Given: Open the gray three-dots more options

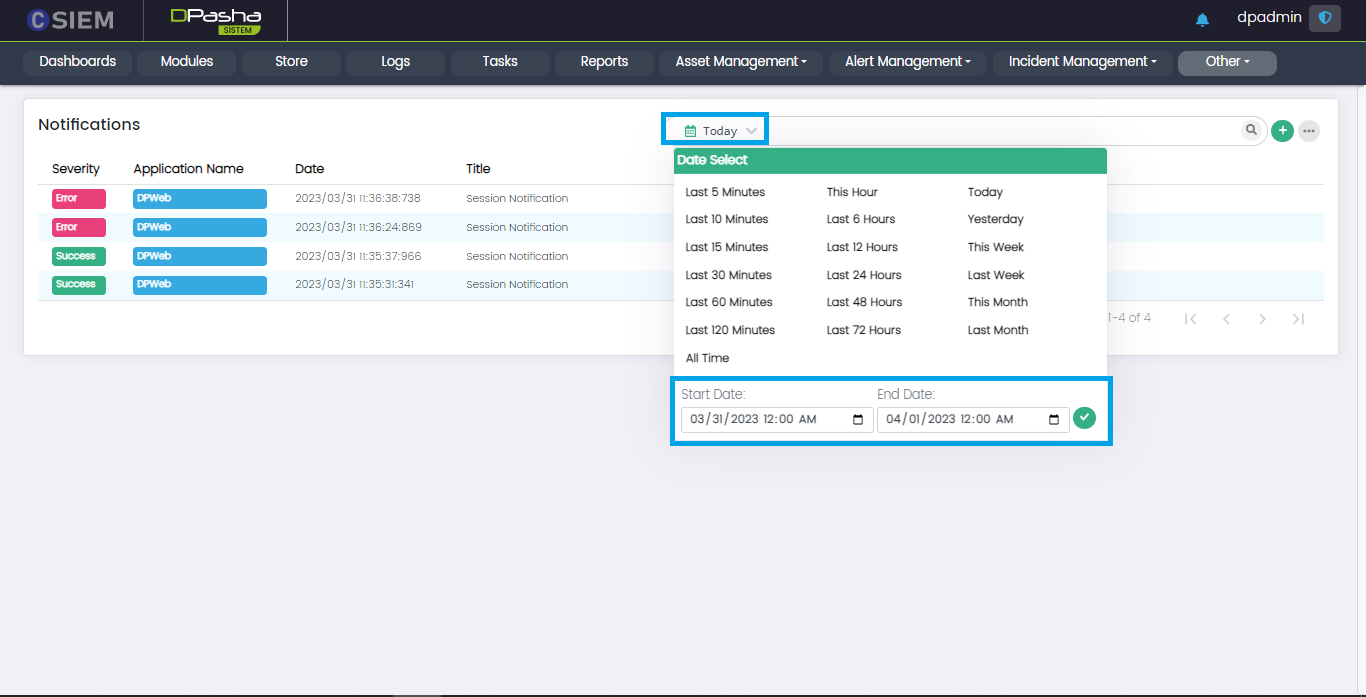Looking at the screenshot, I should 1308,131.
